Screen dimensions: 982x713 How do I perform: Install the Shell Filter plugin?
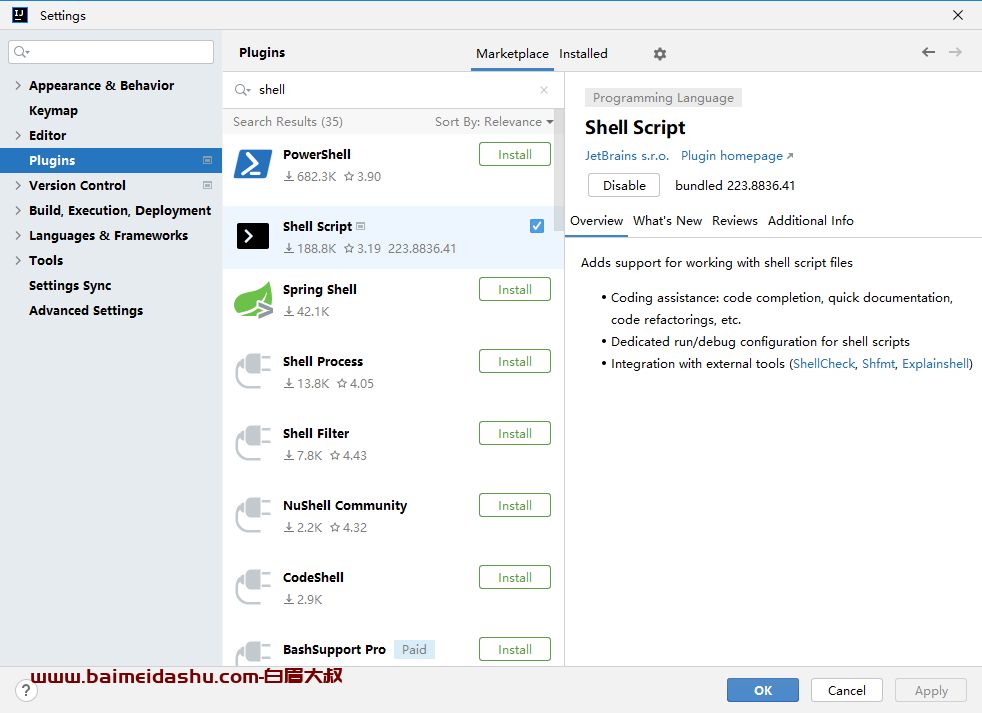click(515, 434)
